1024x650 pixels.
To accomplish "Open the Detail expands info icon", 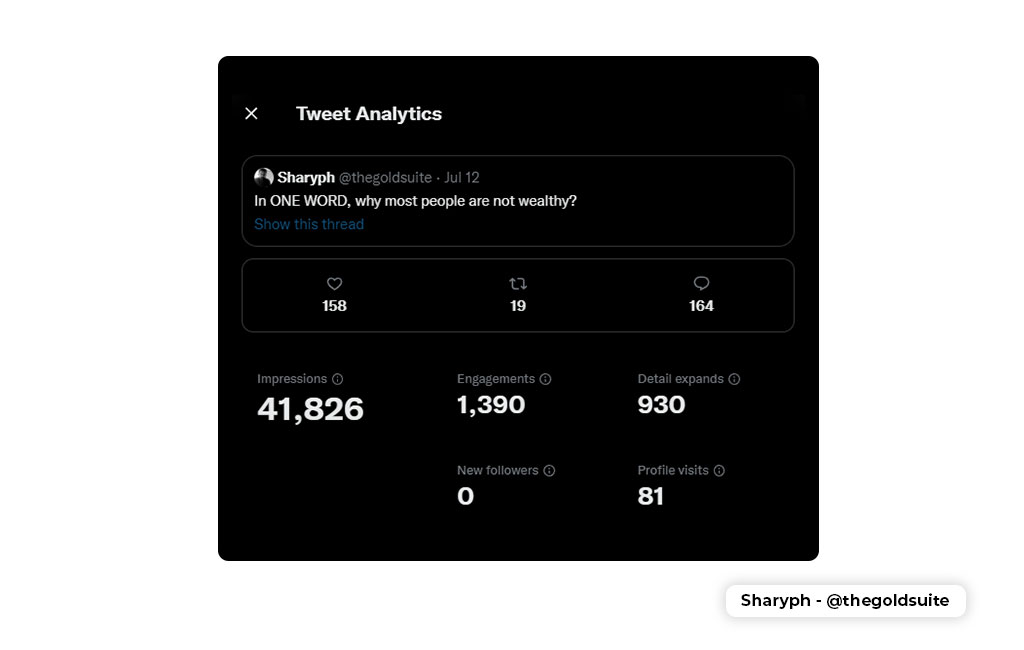I will pos(734,379).
